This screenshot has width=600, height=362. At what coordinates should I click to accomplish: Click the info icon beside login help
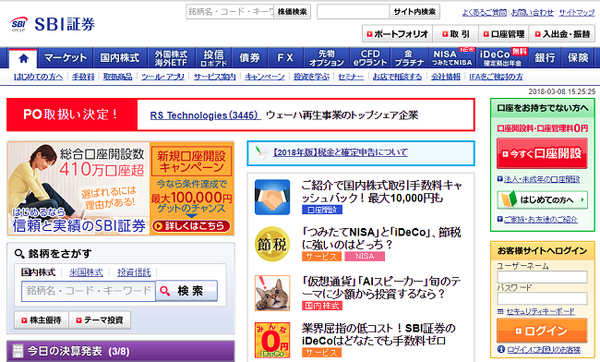point(501,349)
